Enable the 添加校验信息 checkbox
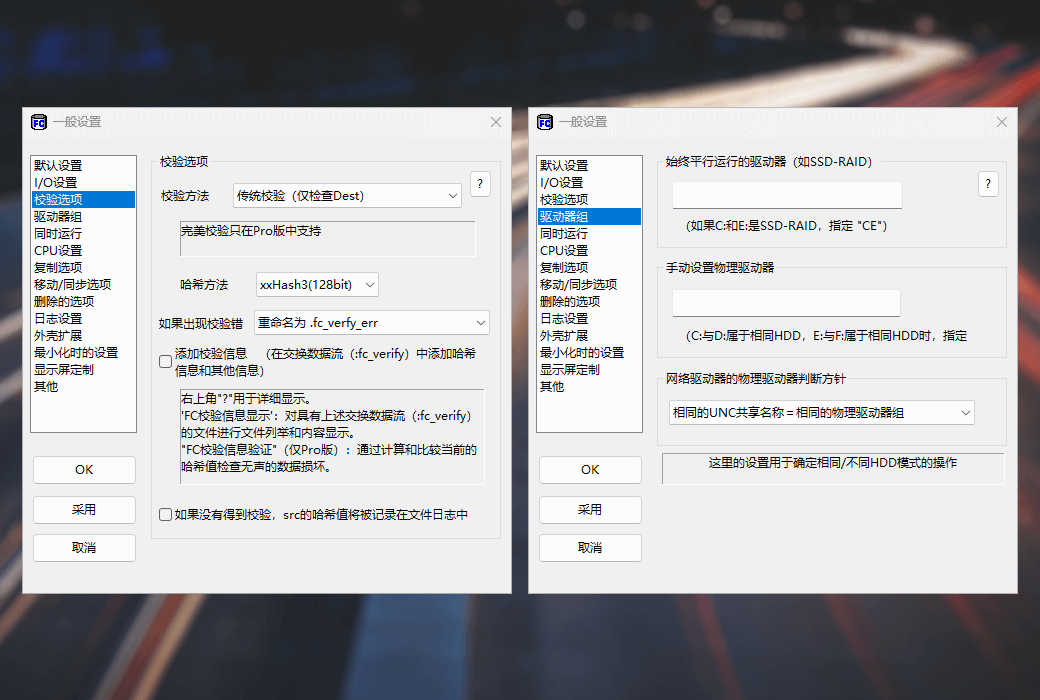This screenshot has height=700, width=1040. point(166,361)
